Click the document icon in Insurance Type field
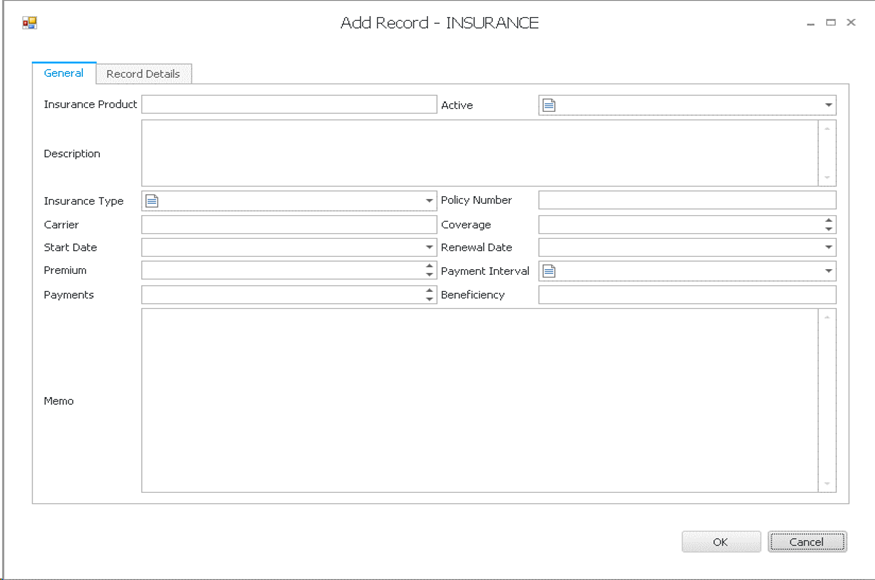The height and width of the screenshot is (580, 875). [x=152, y=201]
